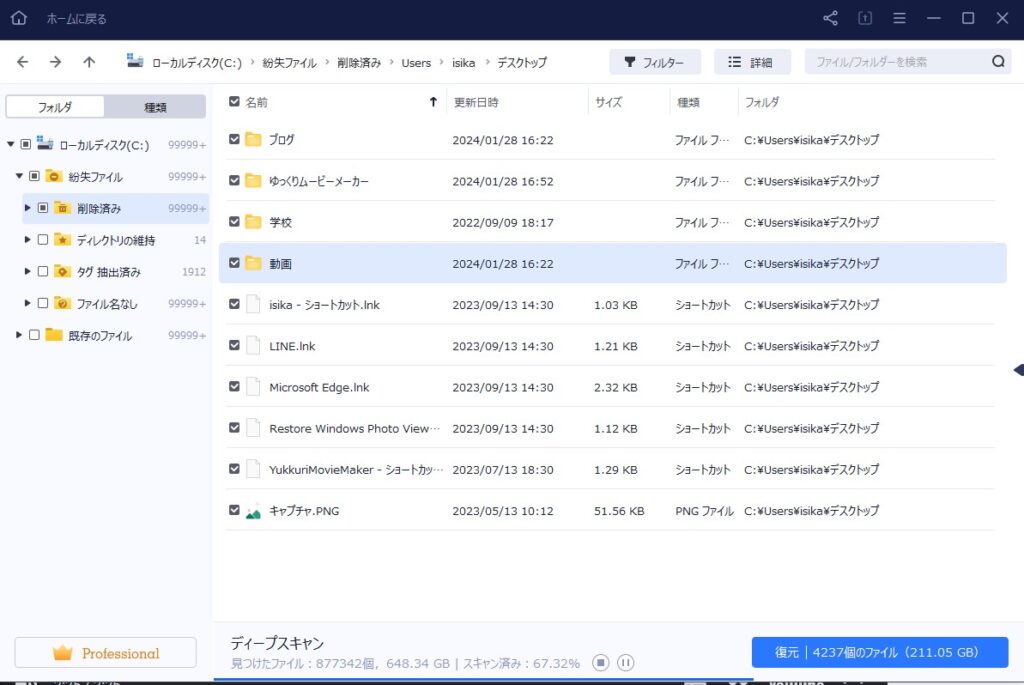This screenshot has height=685, width=1024.
Task: Click the 学校 folder icon
Action: 253,221
